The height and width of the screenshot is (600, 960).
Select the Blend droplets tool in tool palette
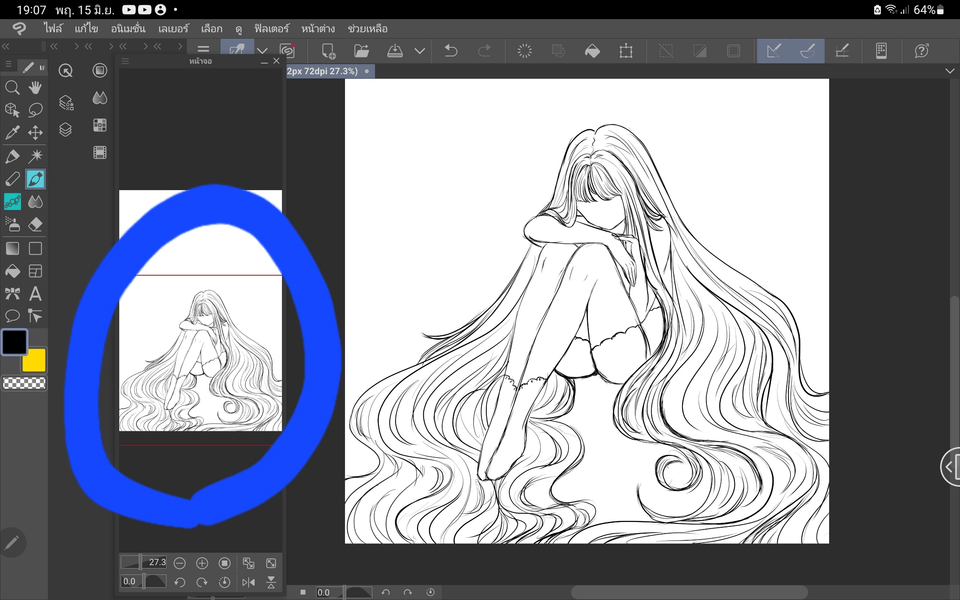pos(36,201)
